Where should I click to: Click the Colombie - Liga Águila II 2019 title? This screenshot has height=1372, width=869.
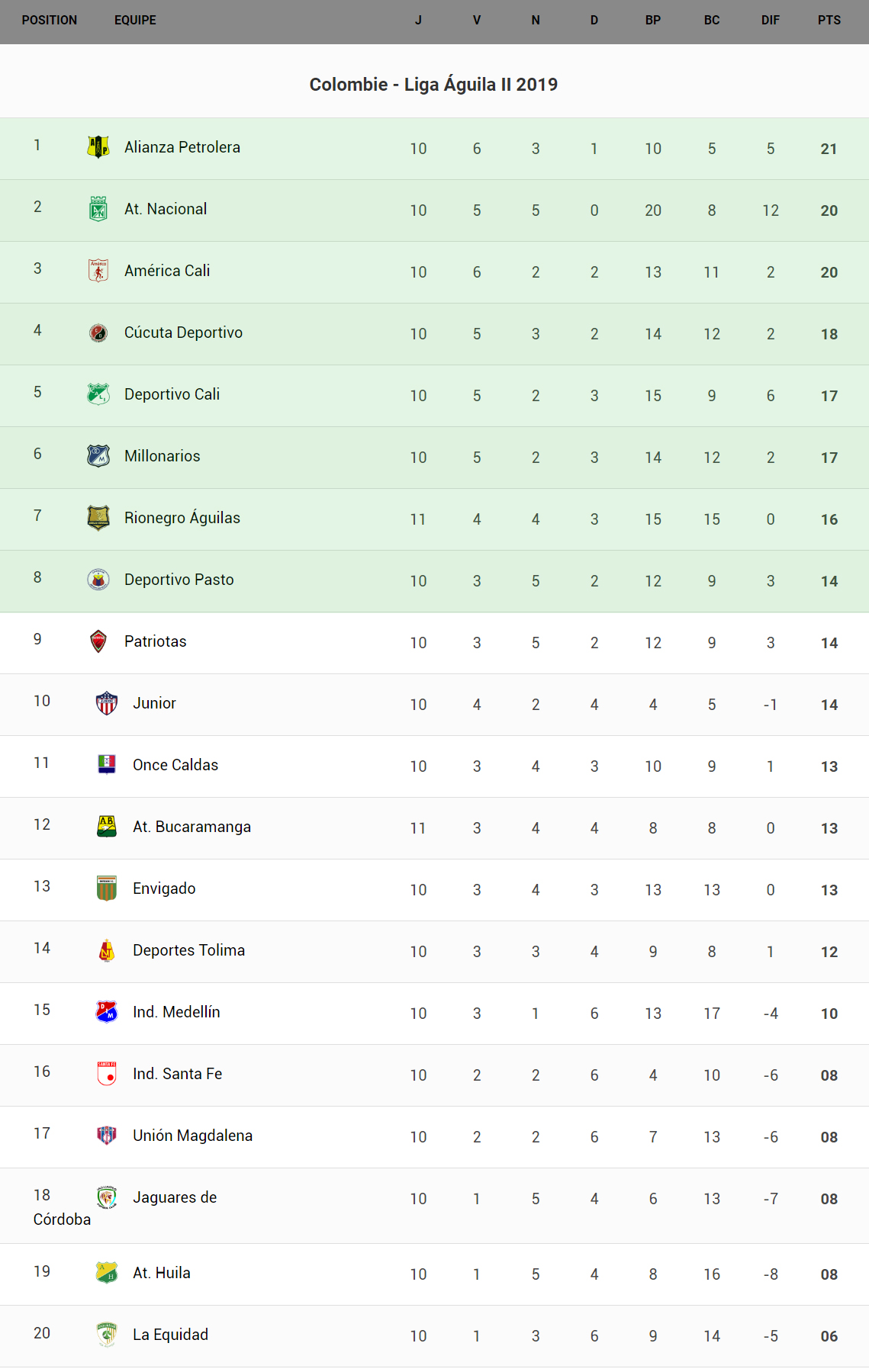[x=433, y=85]
